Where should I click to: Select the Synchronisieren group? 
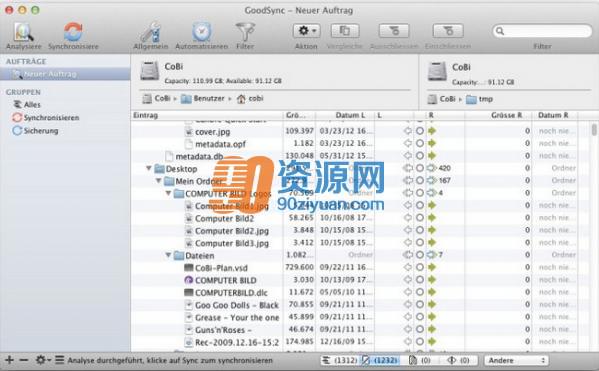51,118
